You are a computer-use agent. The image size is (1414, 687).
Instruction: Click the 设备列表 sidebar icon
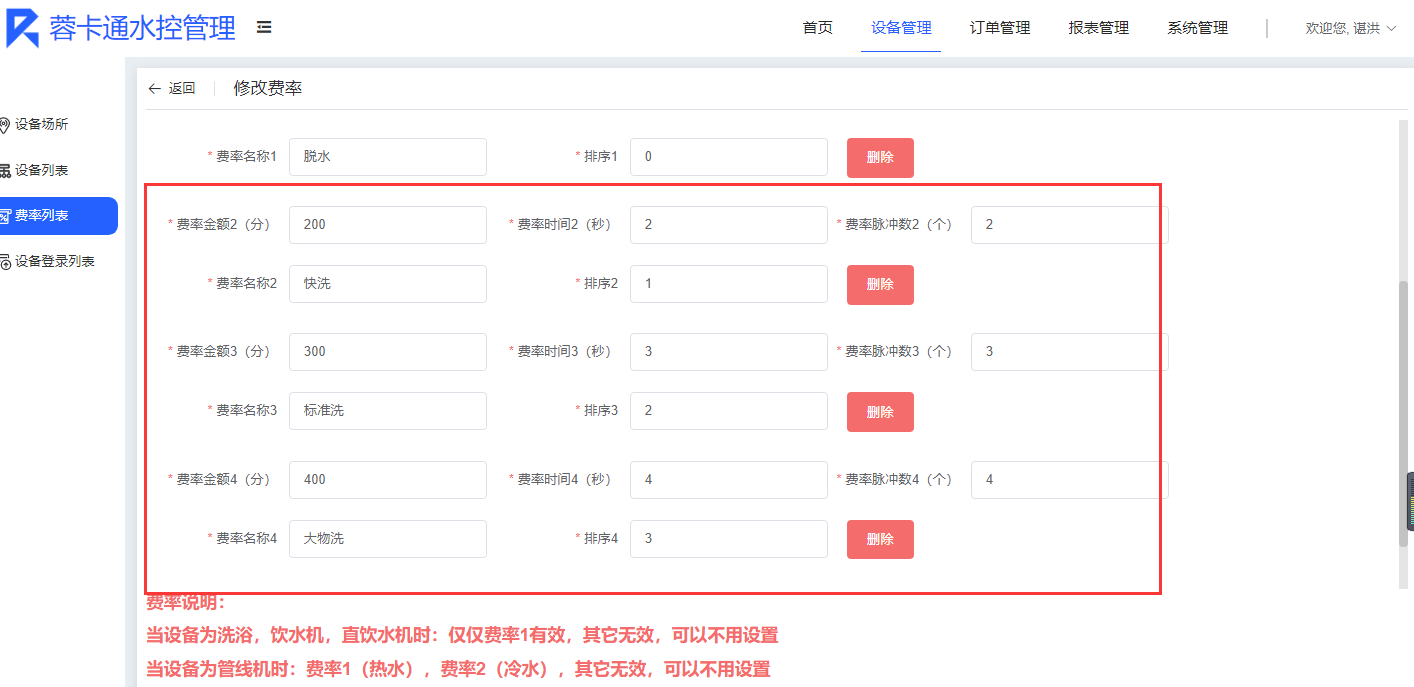pyautogui.click(x=5, y=171)
